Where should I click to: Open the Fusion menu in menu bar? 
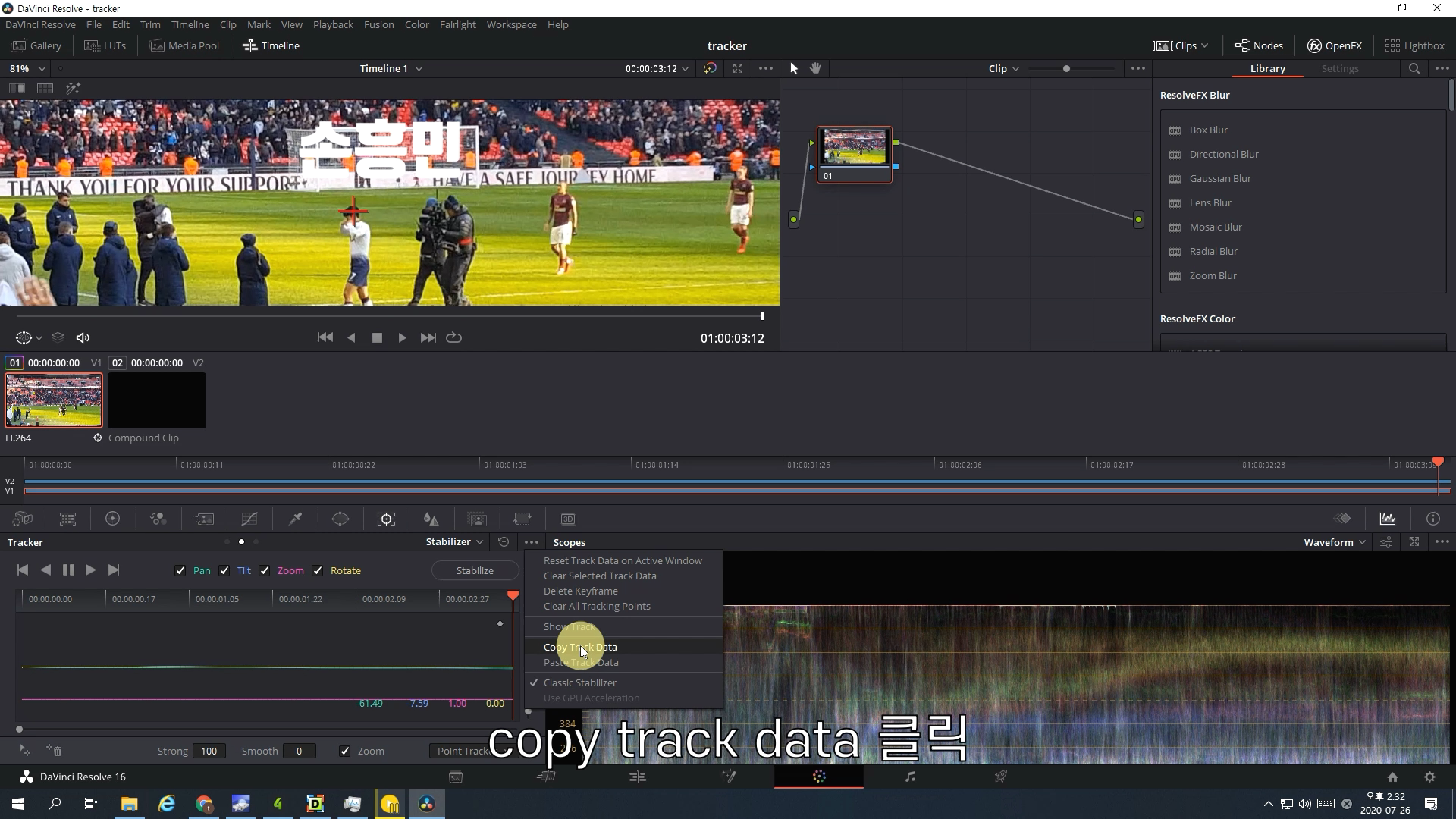(378, 24)
